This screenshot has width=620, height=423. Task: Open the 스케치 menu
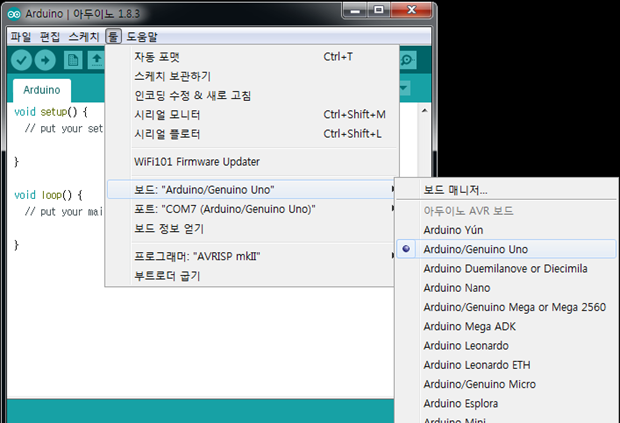pos(84,37)
